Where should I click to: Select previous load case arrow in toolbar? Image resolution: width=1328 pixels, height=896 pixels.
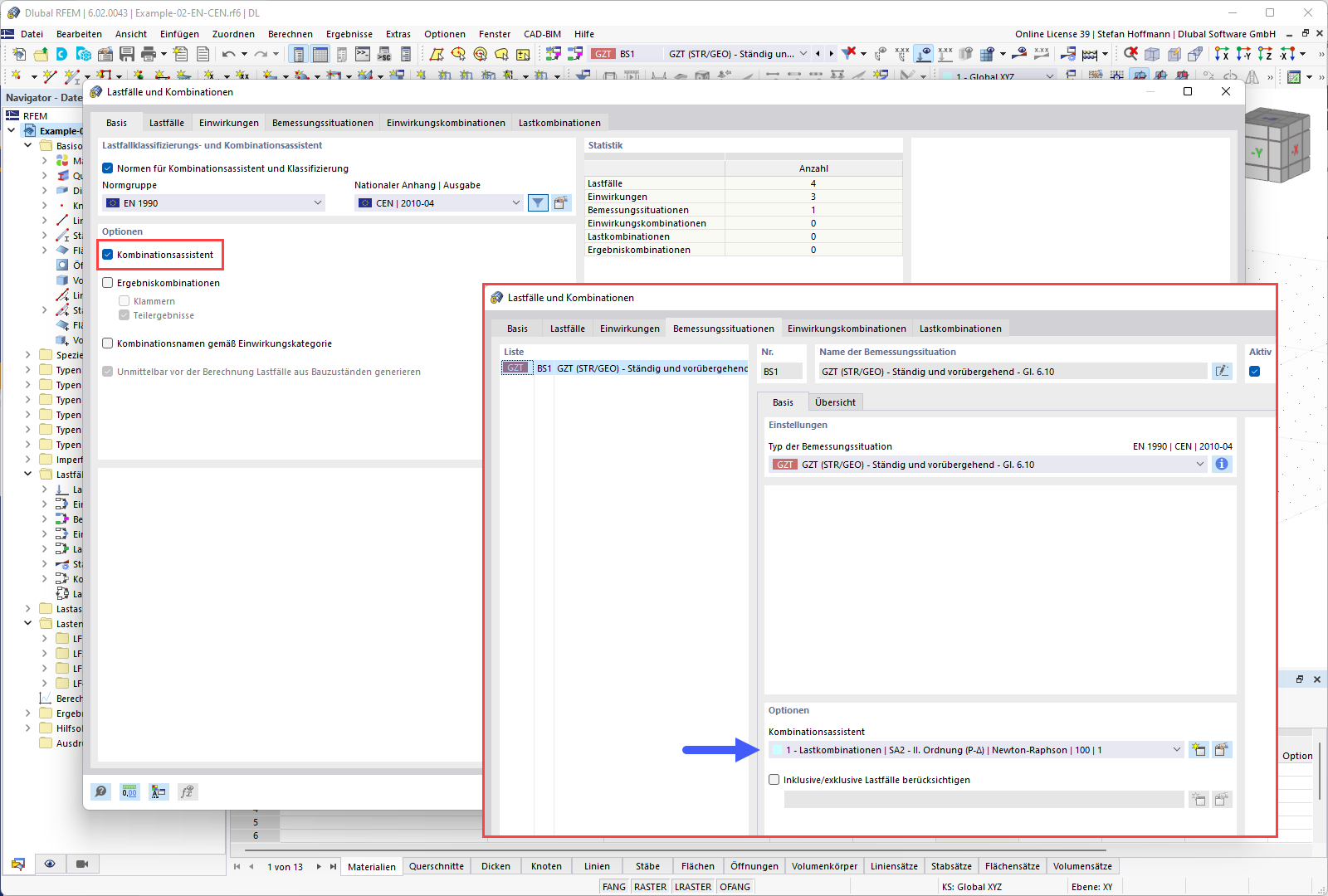(x=818, y=54)
